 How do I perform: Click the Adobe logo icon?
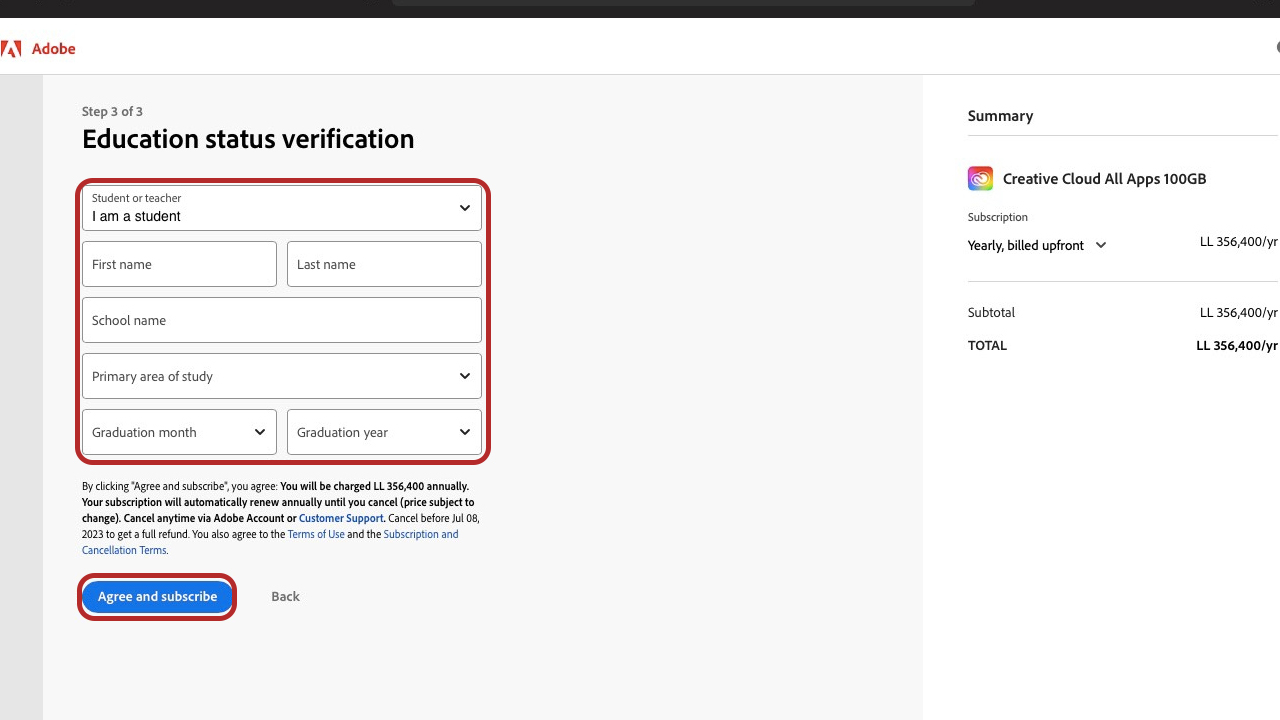point(11,49)
